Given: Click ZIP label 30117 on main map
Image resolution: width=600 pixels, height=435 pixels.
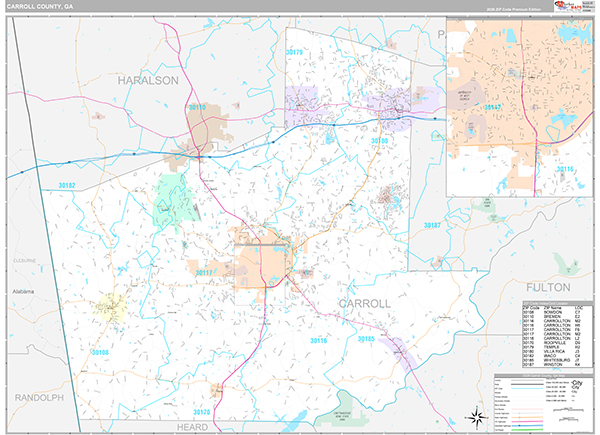Looking at the screenshot, I should pyautogui.click(x=204, y=273).
